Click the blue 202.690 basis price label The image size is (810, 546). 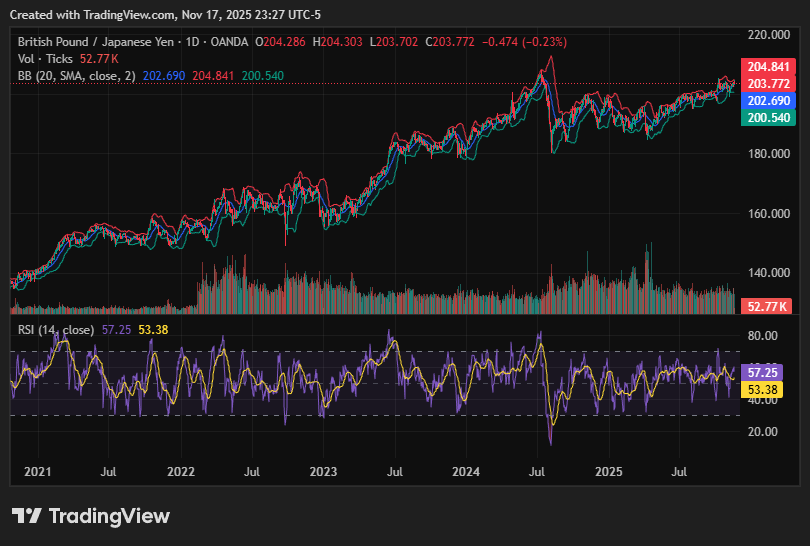tap(769, 101)
